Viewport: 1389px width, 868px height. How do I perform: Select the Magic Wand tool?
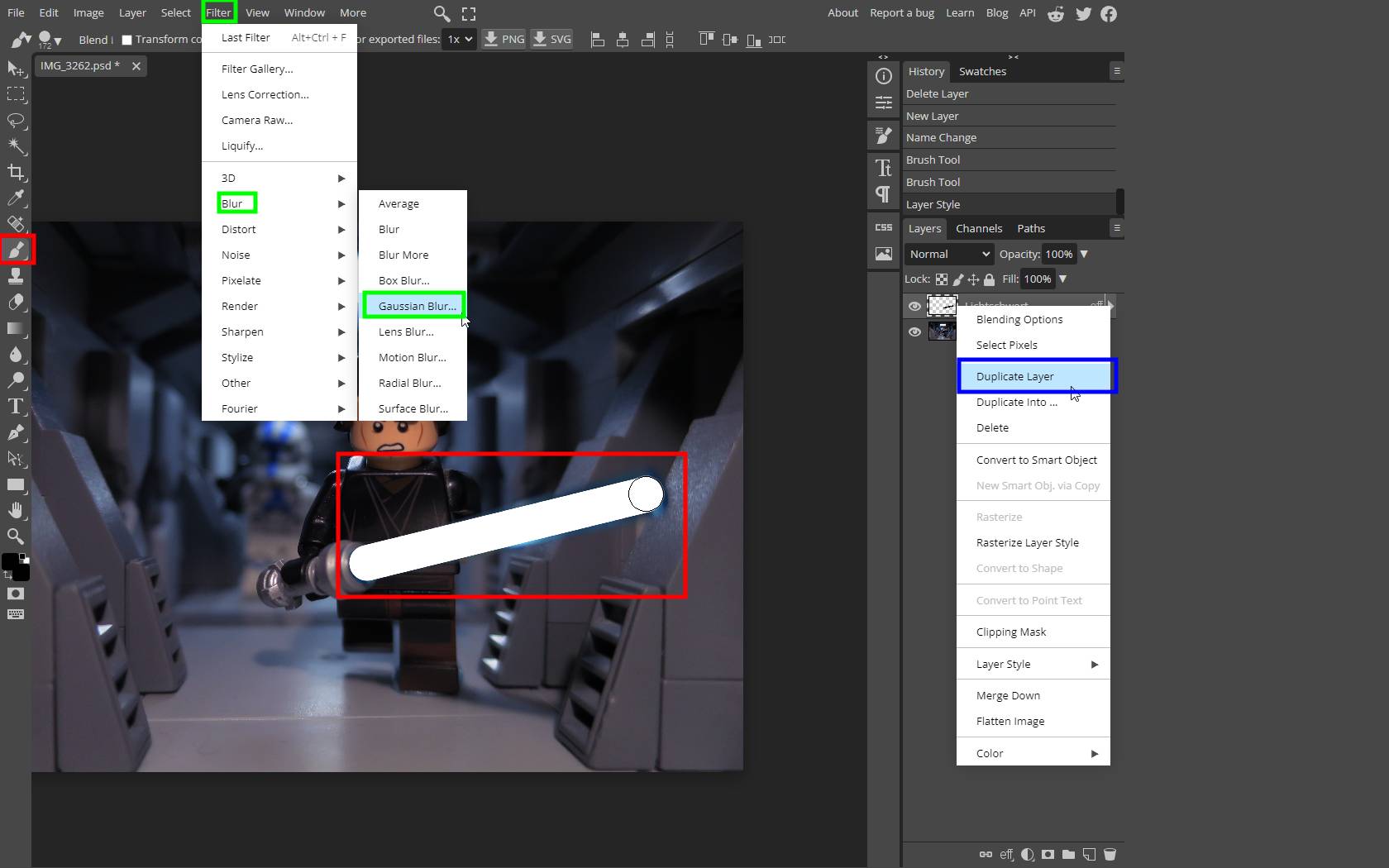pyautogui.click(x=16, y=146)
